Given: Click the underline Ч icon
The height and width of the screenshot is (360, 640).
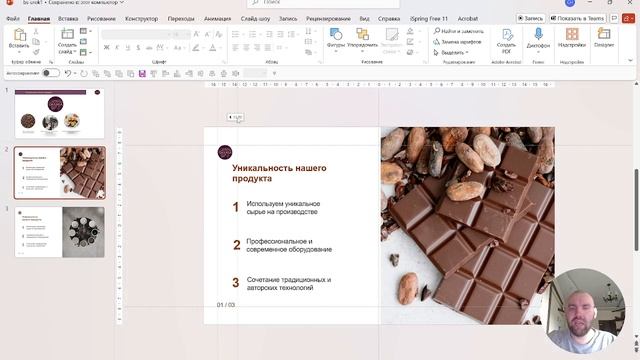Looking at the screenshot, I should (128, 48).
